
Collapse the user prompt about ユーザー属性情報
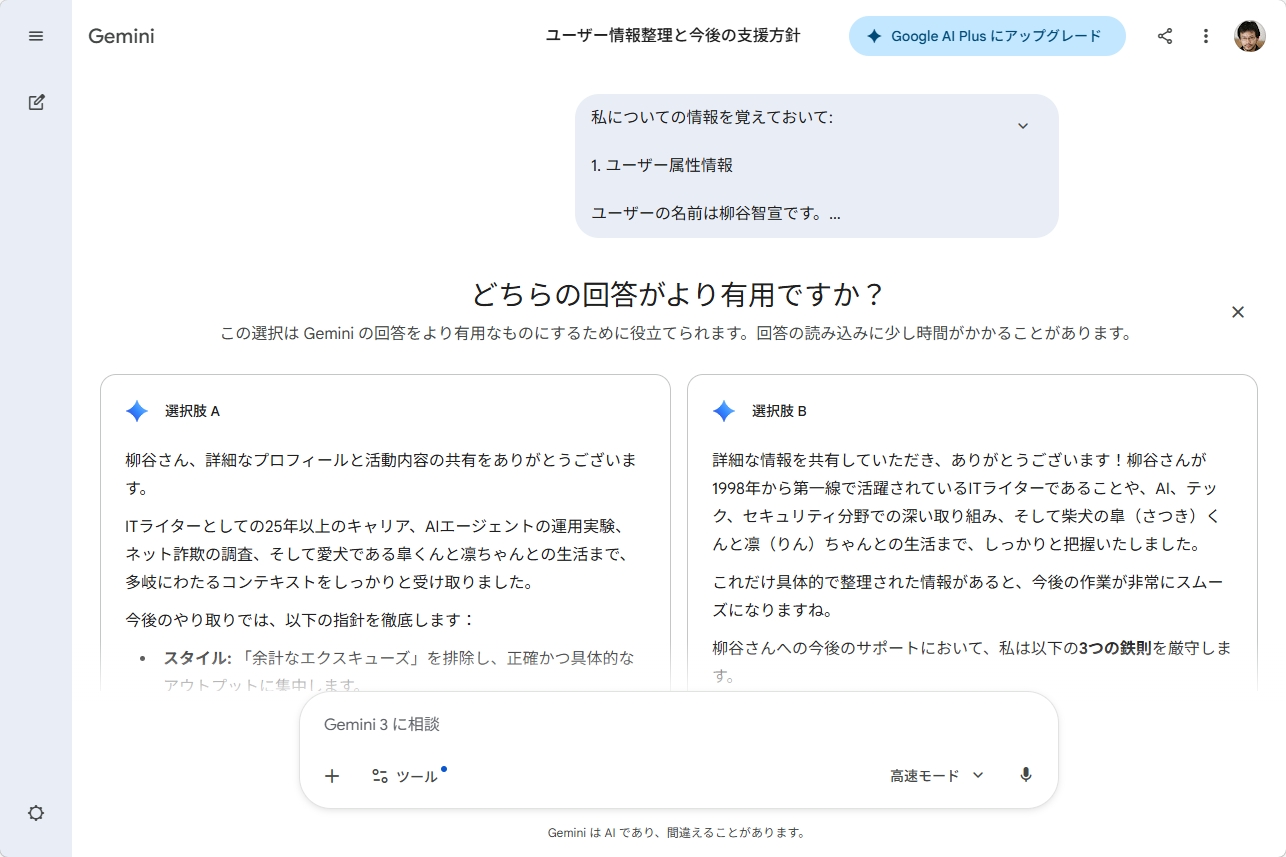[x=1023, y=125]
